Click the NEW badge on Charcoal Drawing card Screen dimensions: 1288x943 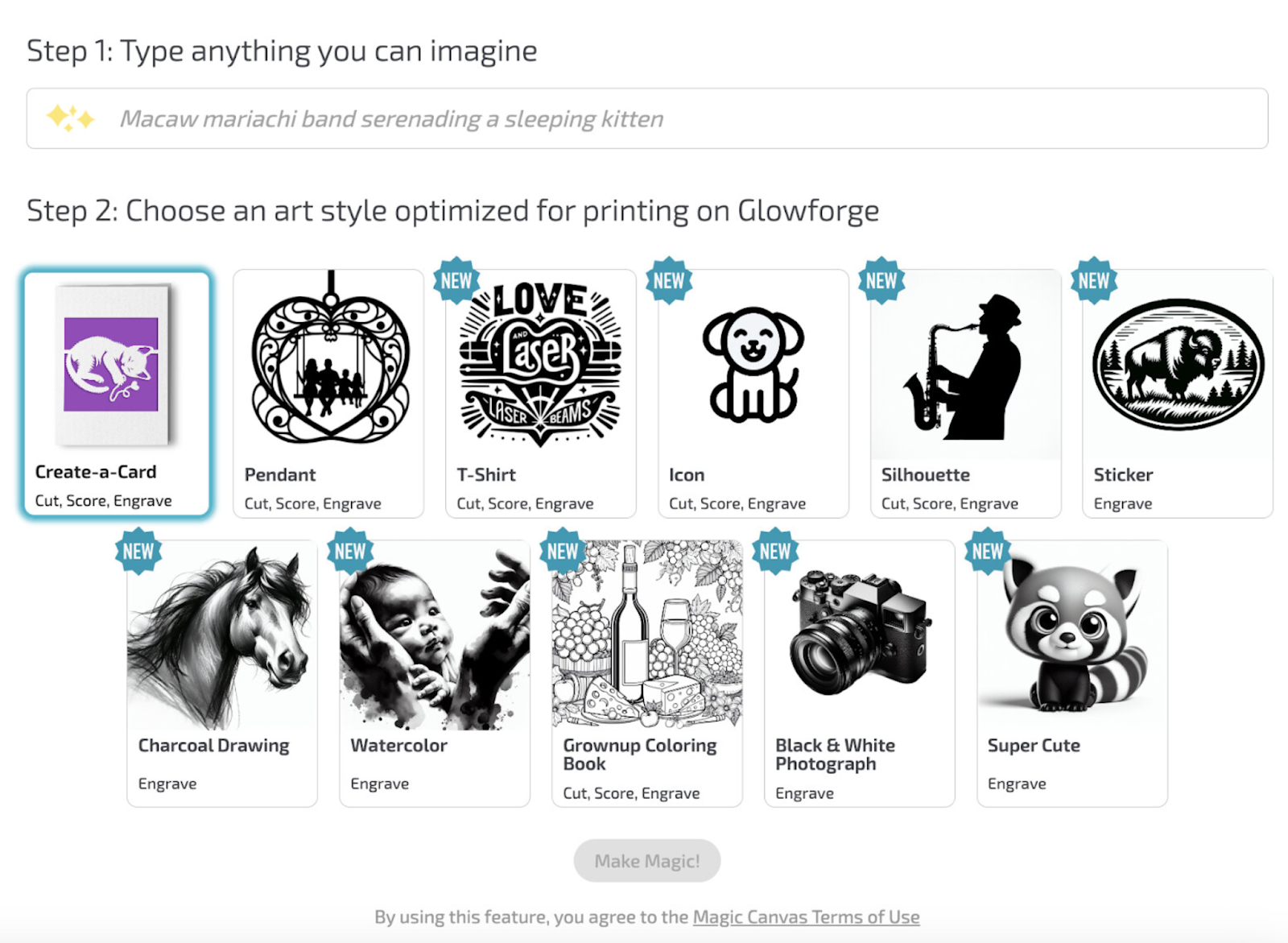tap(138, 551)
